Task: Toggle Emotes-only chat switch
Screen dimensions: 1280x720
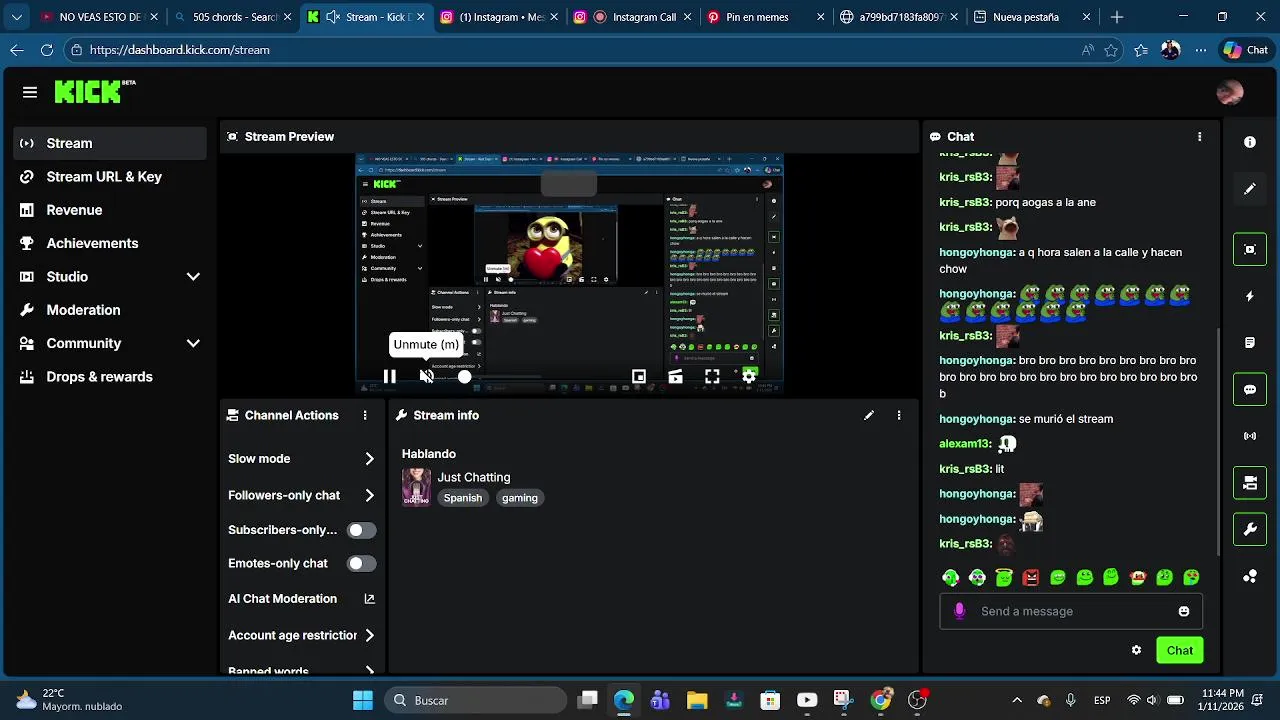Action: (x=361, y=564)
